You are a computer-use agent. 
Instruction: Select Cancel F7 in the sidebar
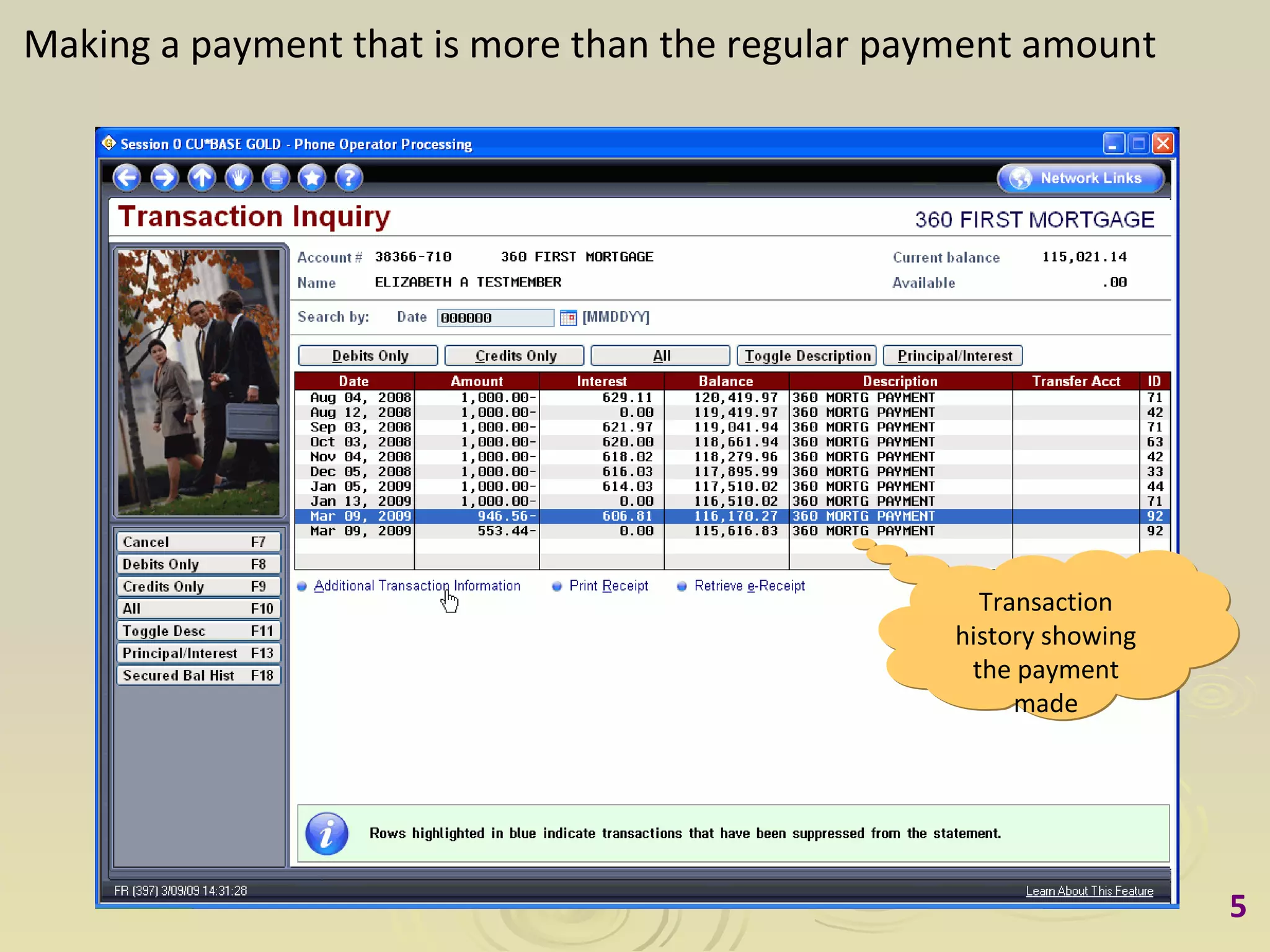[x=198, y=542]
